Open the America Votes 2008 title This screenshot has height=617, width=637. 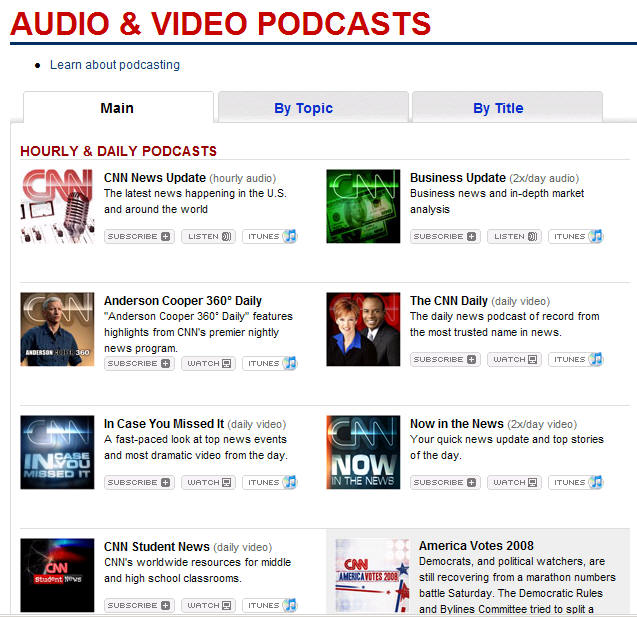pos(476,546)
